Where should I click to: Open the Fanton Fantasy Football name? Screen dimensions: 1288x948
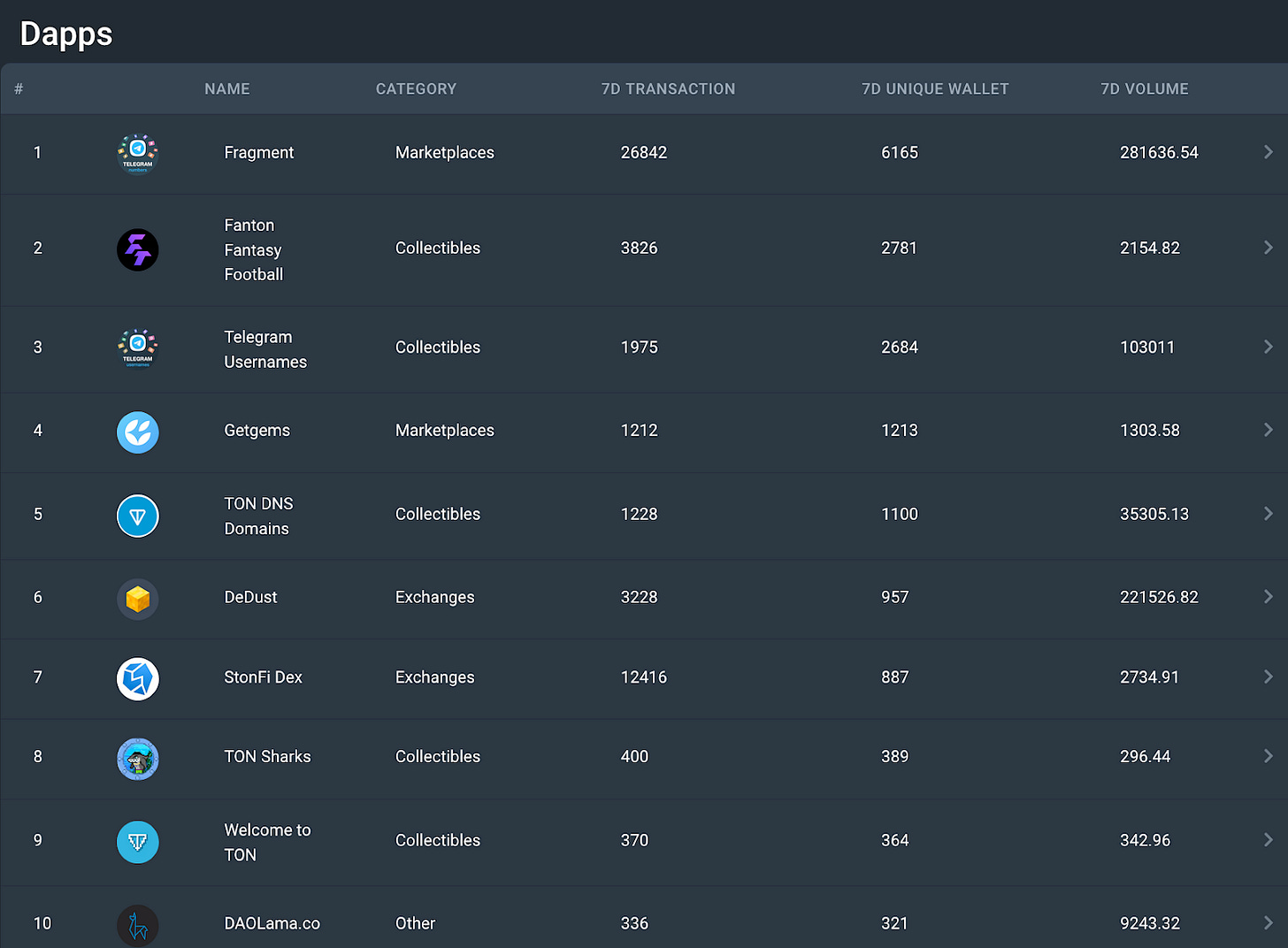[x=254, y=249]
